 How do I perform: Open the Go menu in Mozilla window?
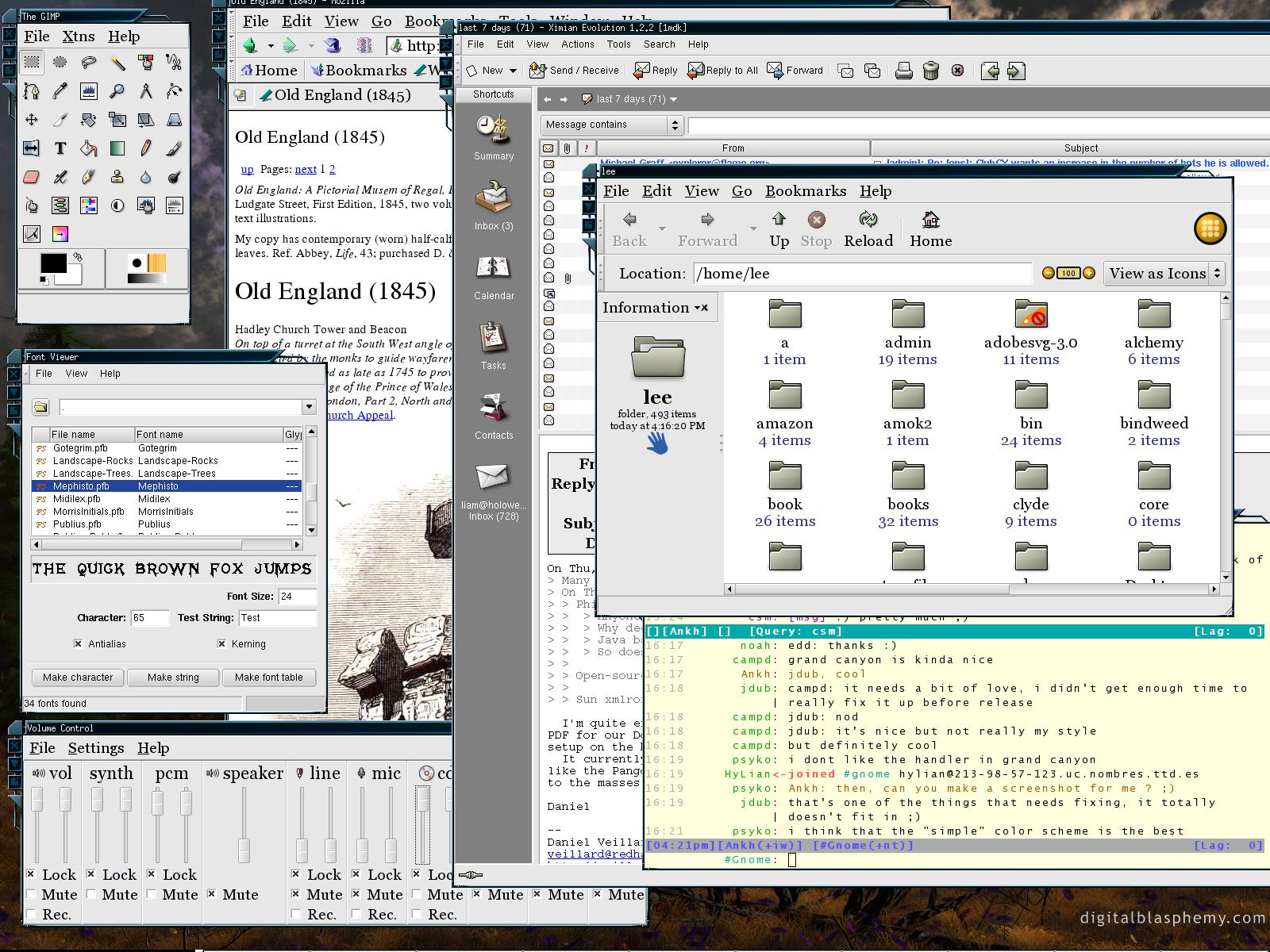(x=382, y=21)
